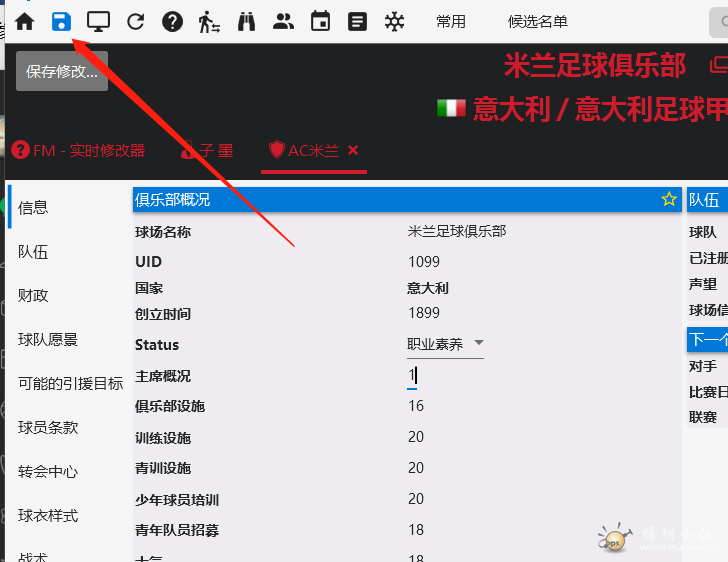Click the 青年队员招募 value 18
Screen dimensions: 728x562
click(416, 529)
